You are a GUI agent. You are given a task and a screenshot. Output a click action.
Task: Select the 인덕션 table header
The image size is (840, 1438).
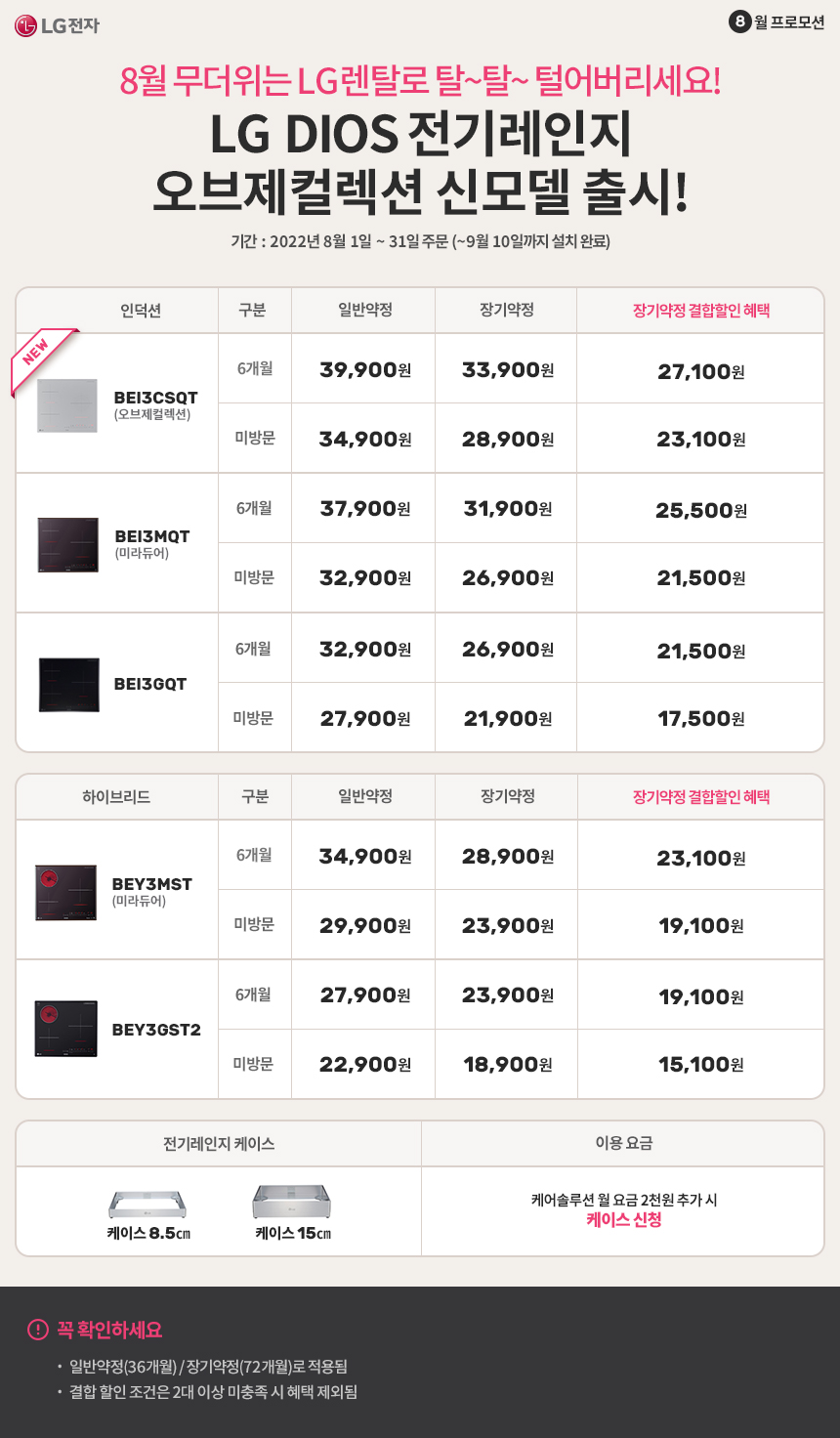pyautogui.click(x=141, y=311)
